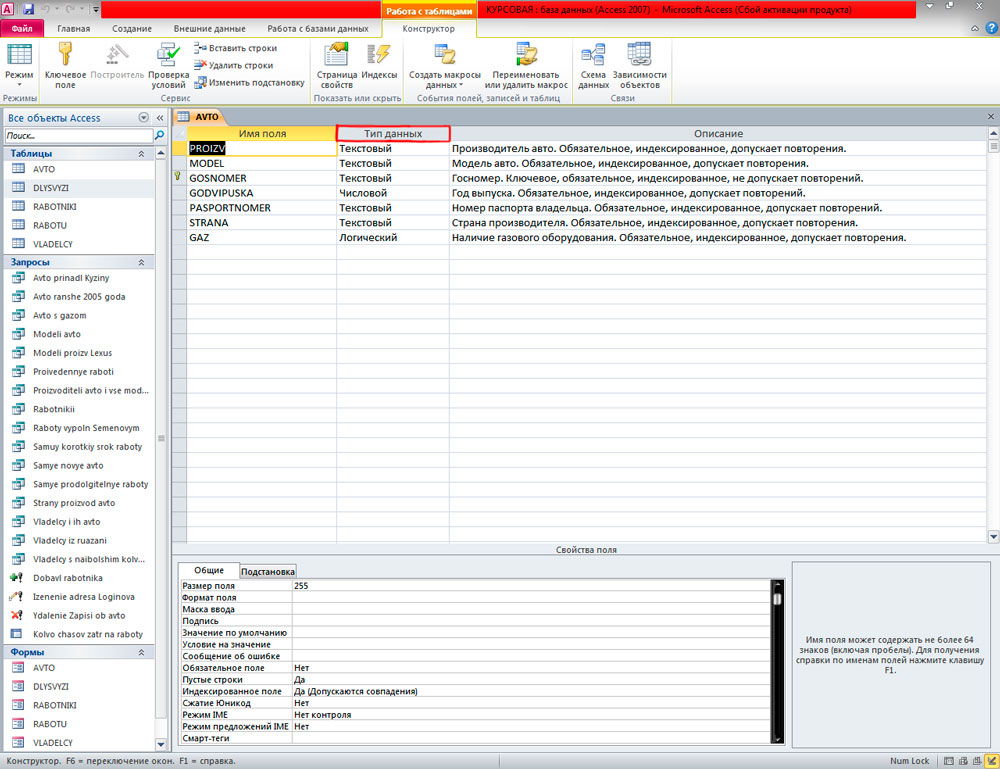1000x769 pixels.
Task: Collapse the navigation pane with the double chevron
Action: (x=160, y=118)
